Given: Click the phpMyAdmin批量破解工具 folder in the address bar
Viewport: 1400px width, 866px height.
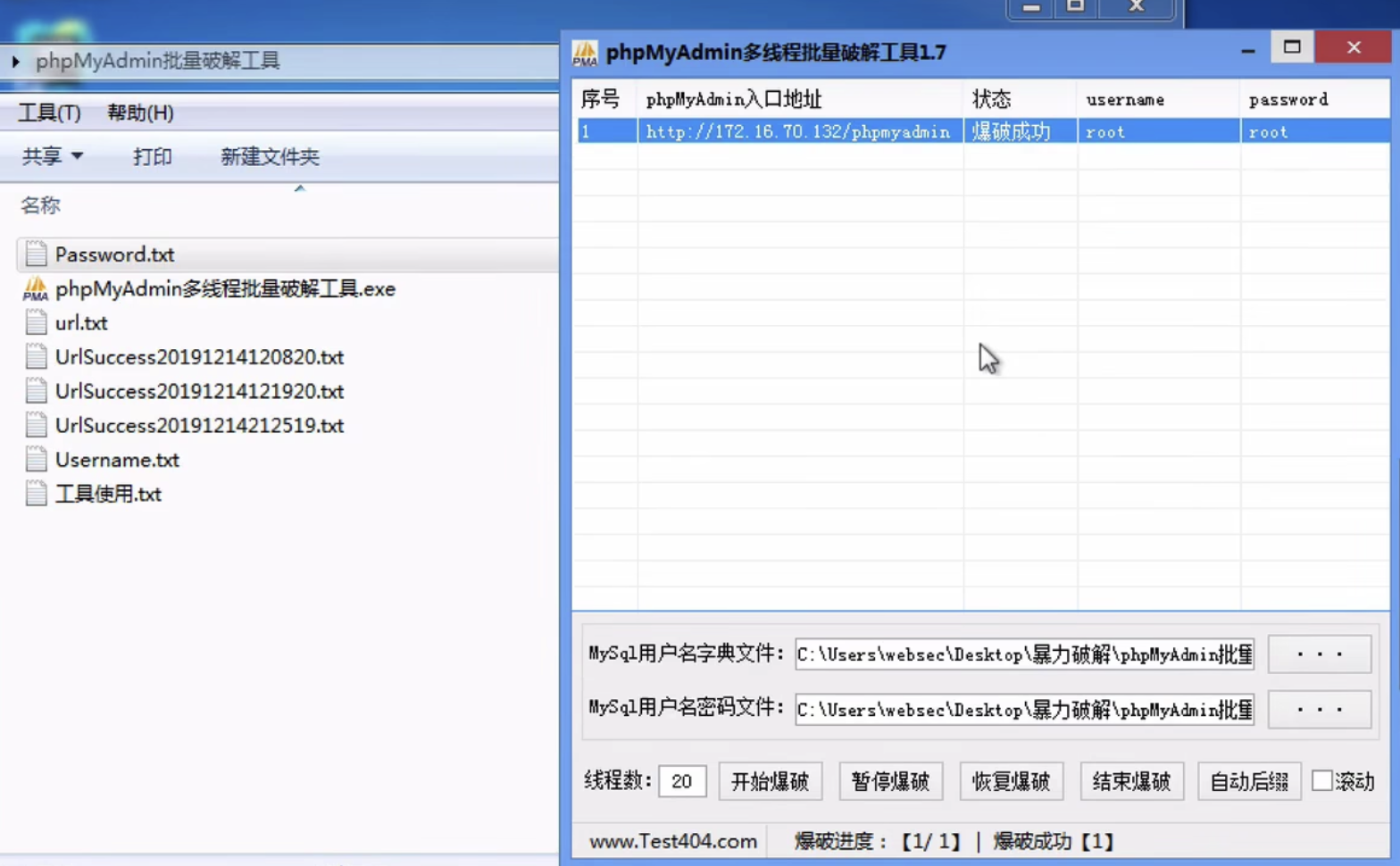Looking at the screenshot, I should pos(157,61).
